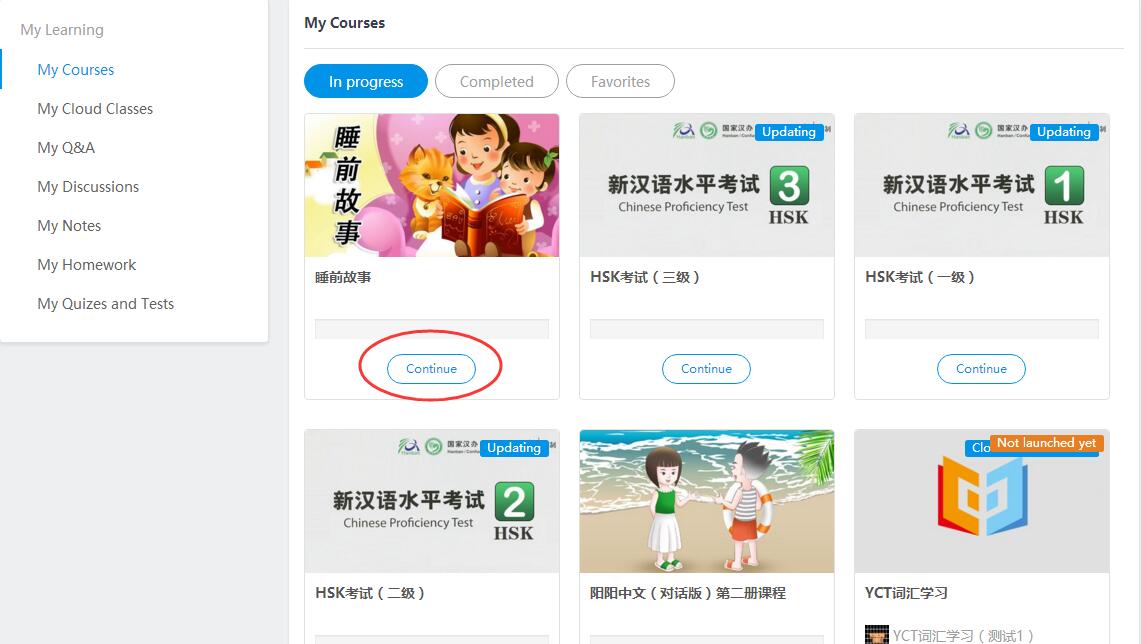Go to My Cloud Classes
The image size is (1141, 644).
point(95,109)
